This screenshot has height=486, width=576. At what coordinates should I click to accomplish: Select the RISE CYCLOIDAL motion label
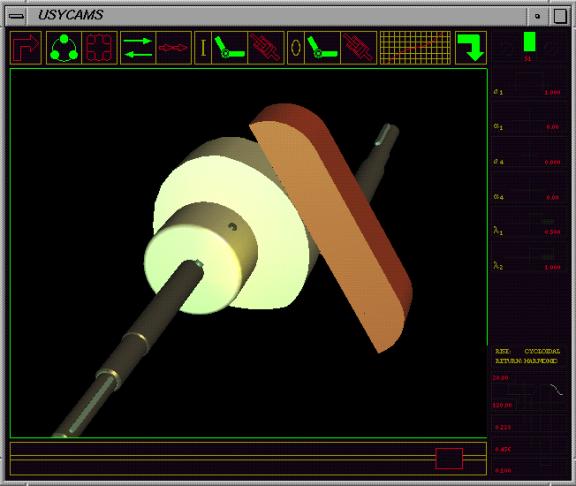[528, 351]
